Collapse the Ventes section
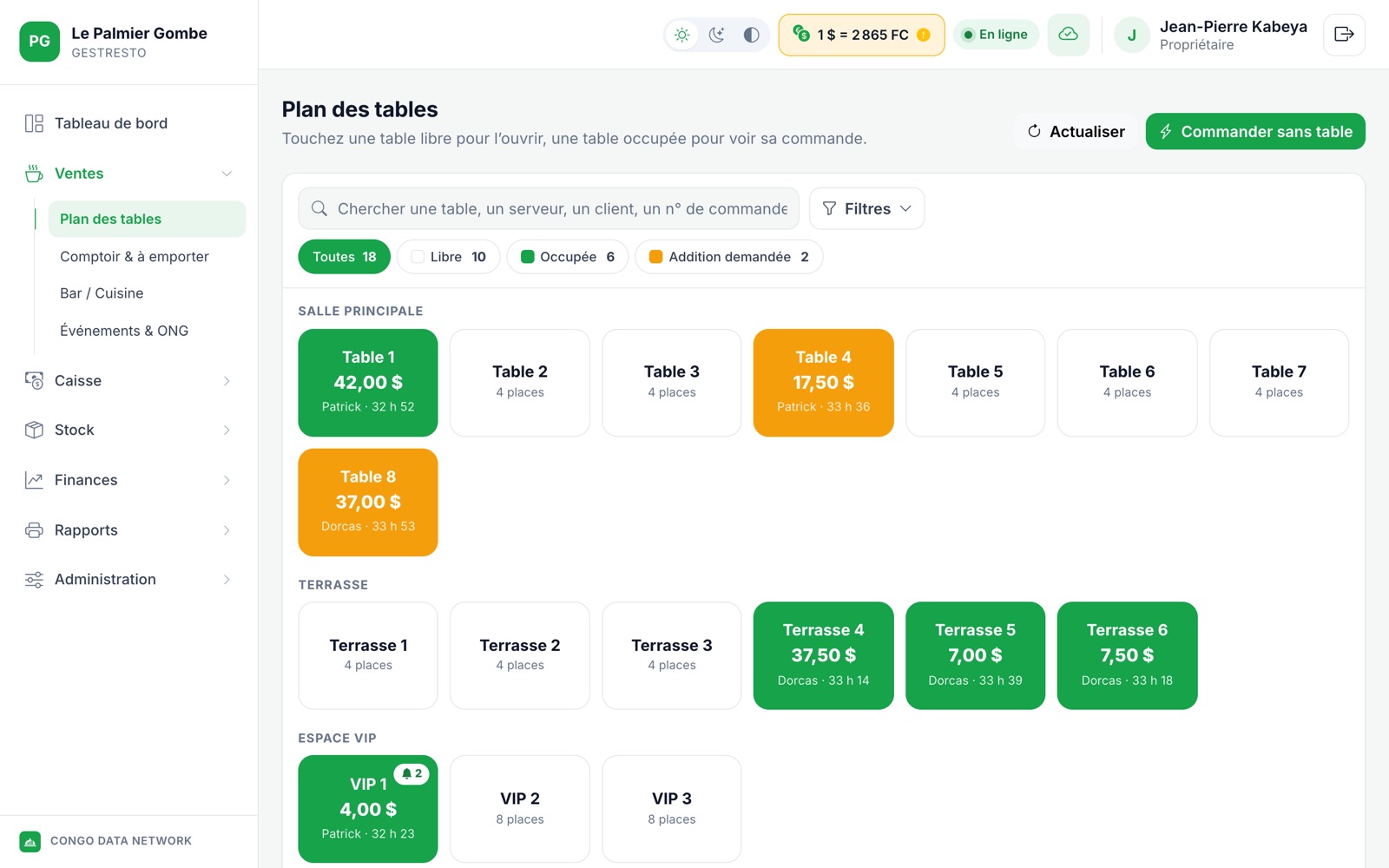Viewport: 1389px width, 868px height. [x=128, y=174]
